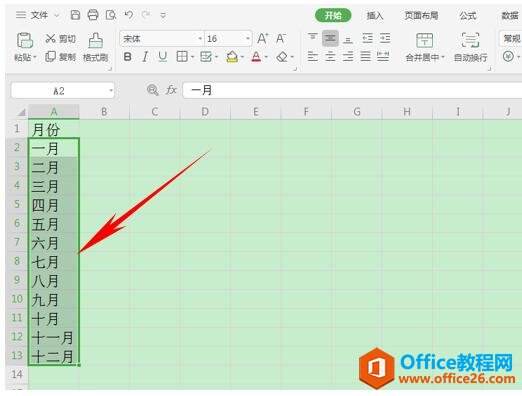Open the quick access customize arrow

(x=163, y=15)
